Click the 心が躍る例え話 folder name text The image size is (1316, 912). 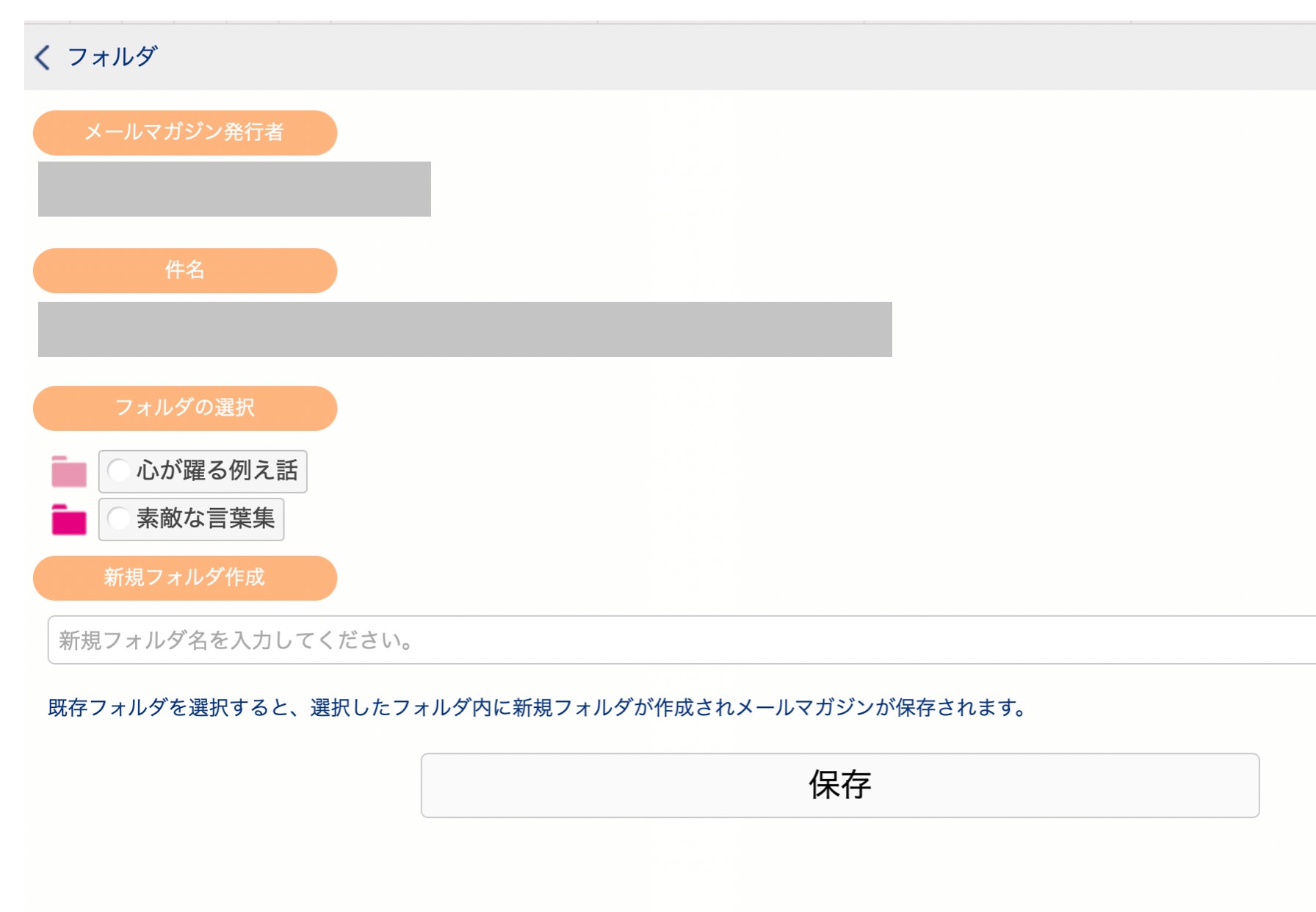[217, 471]
